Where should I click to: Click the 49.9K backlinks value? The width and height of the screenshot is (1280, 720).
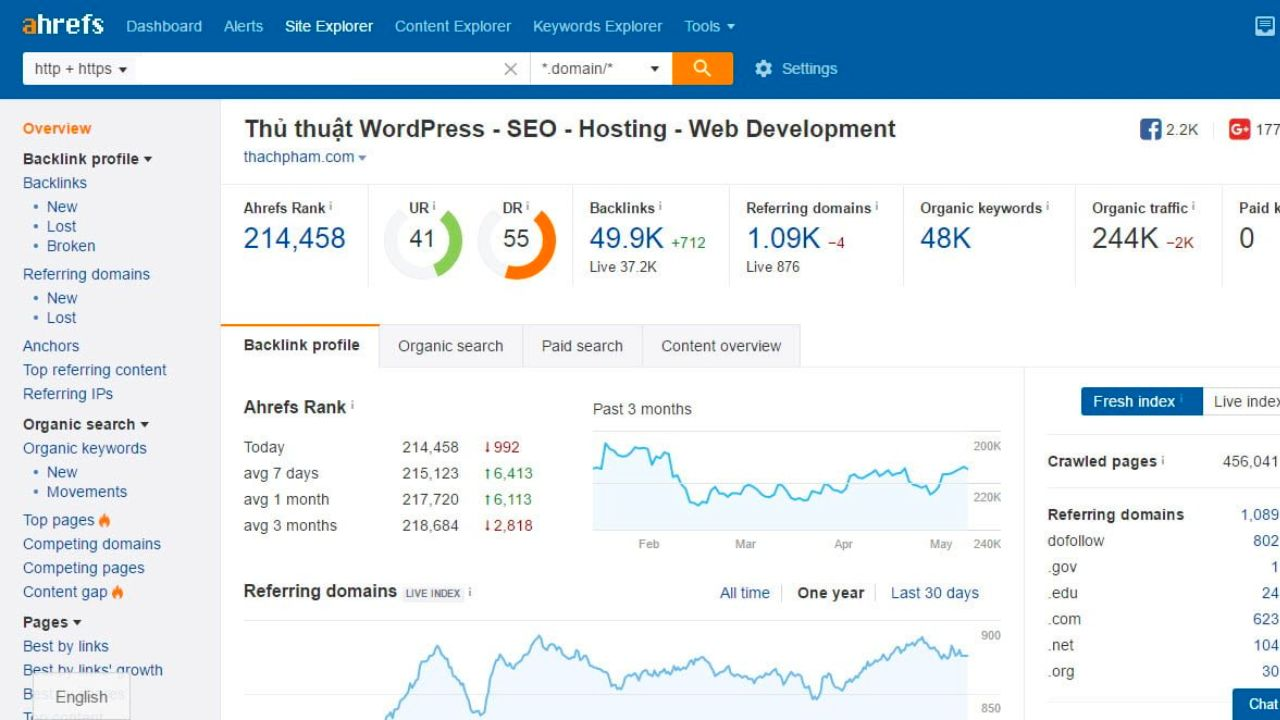(x=627, y=238)
